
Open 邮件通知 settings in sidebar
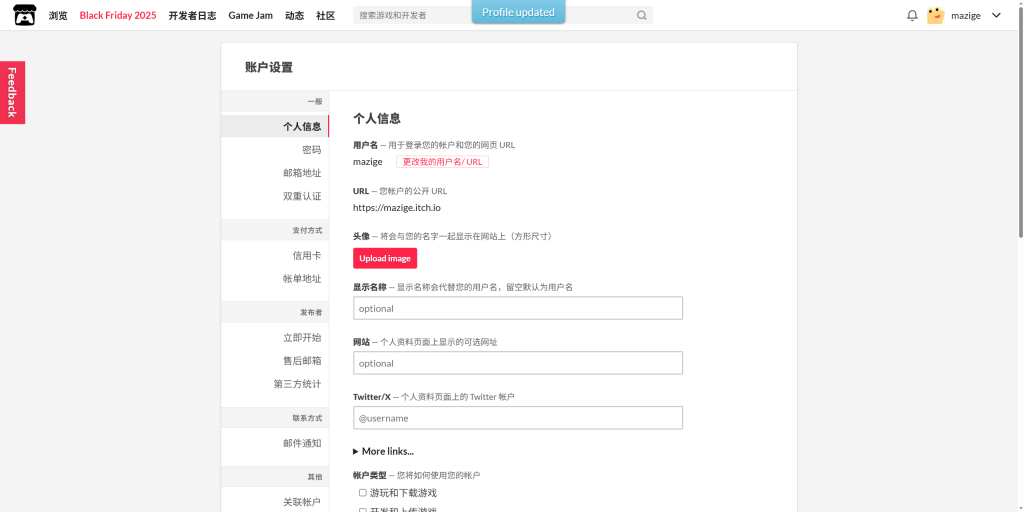[x=302, y=443]
